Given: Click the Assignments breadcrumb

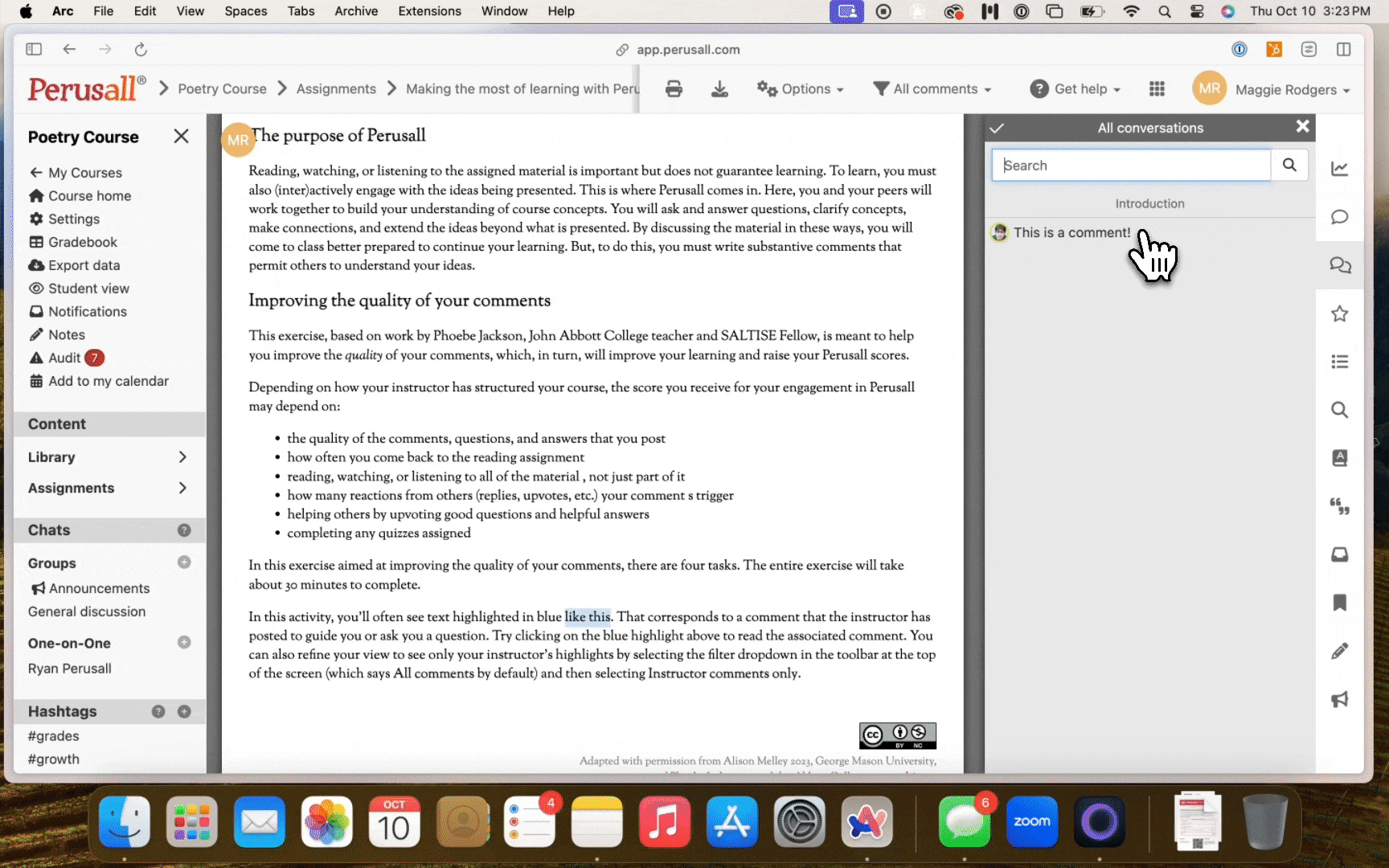Looking at the screenshot, I should 336,89.
